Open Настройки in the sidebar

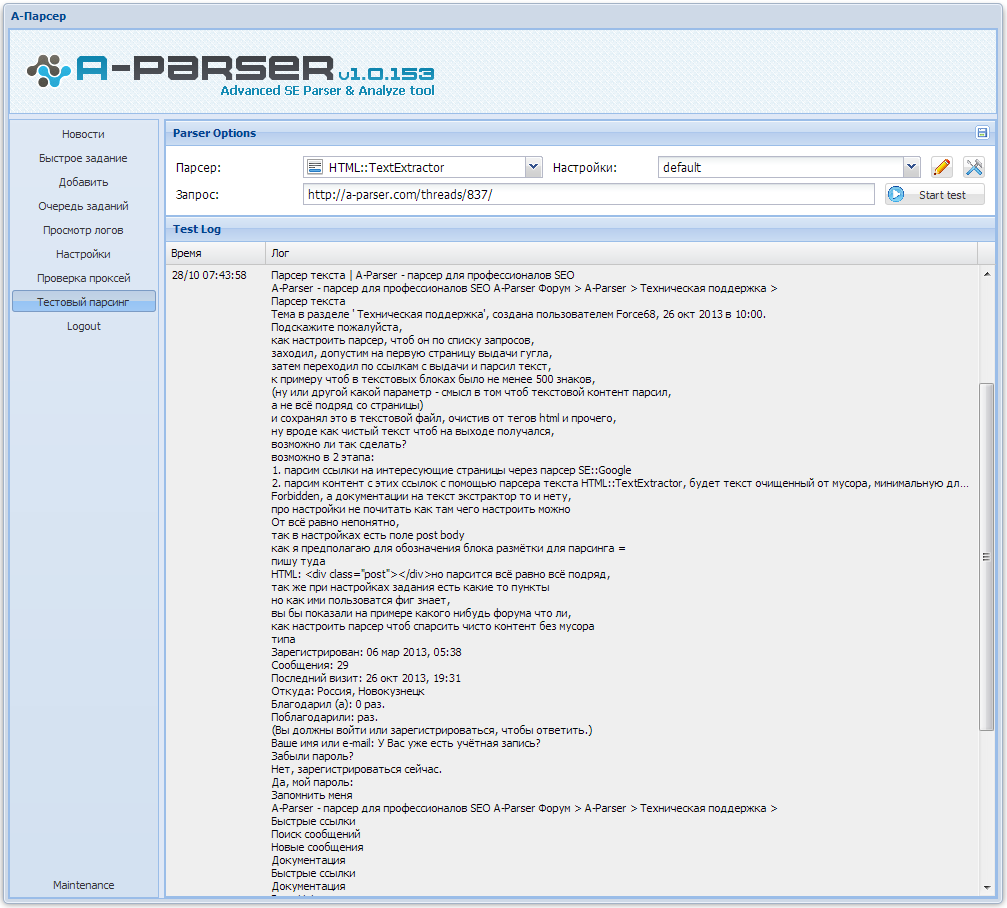83,254
